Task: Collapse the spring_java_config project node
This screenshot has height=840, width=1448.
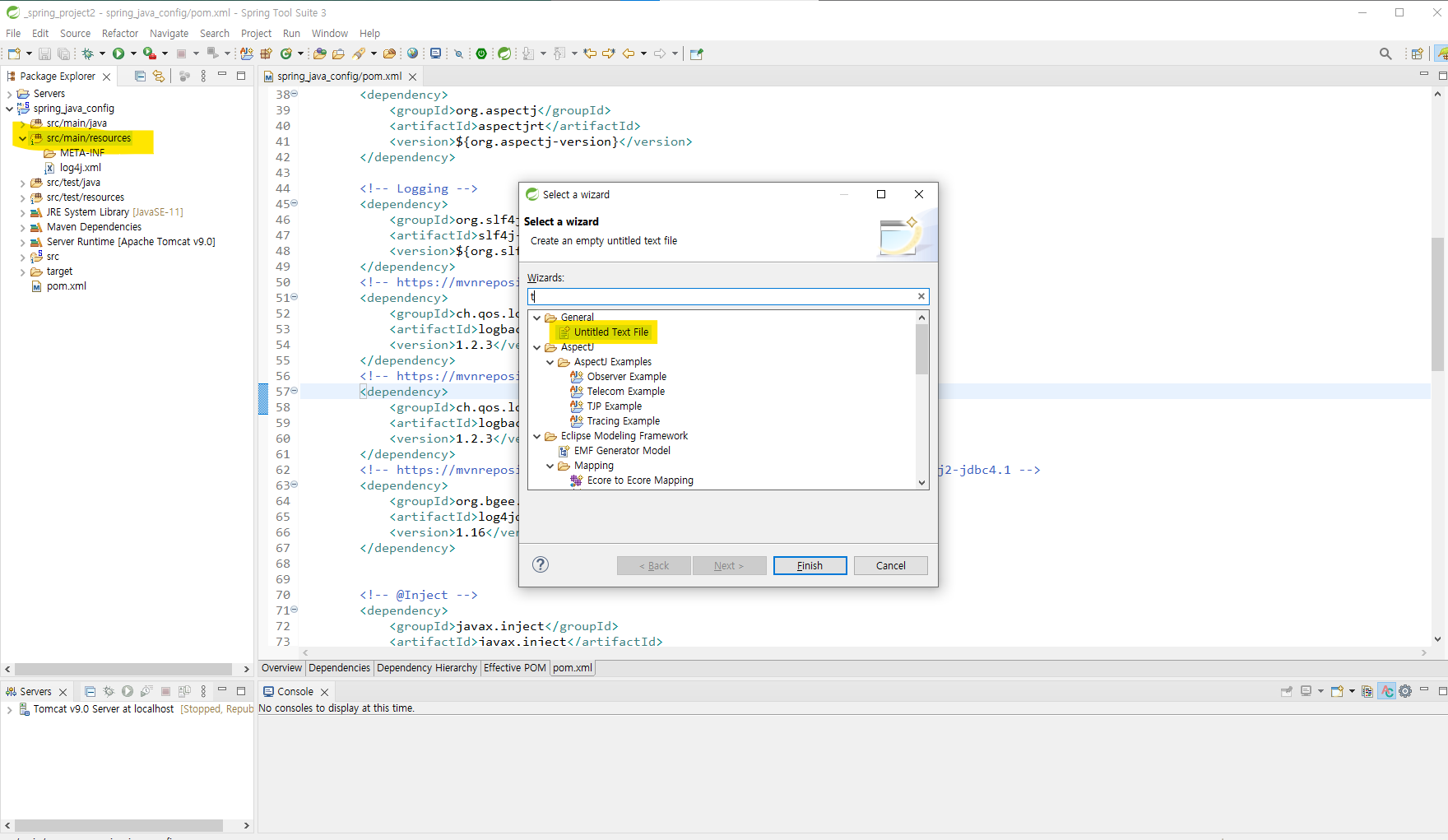Action: [9, 109]
